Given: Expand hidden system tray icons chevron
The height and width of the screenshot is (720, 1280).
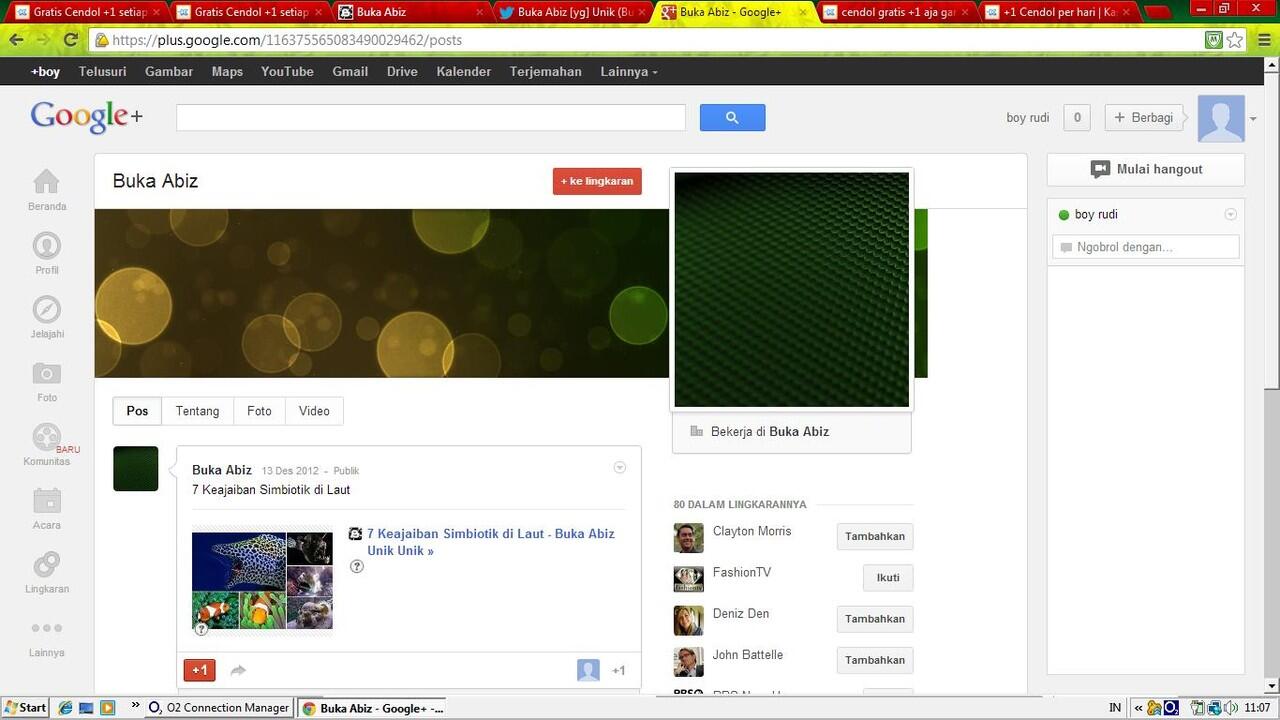Looking at the screenshot, I should (x=1138, y=708).
